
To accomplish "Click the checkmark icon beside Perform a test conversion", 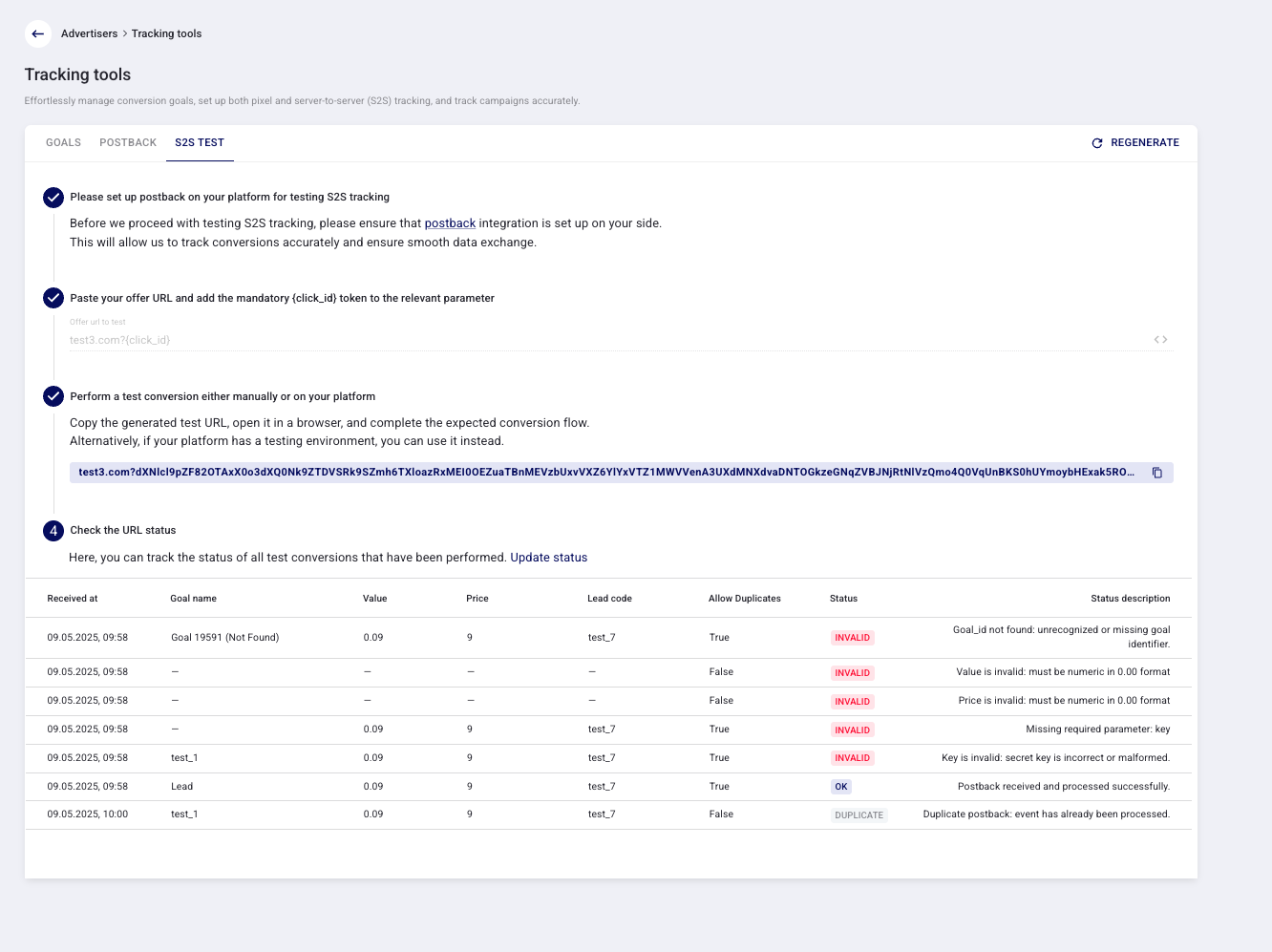I will (x=53, y=396).
